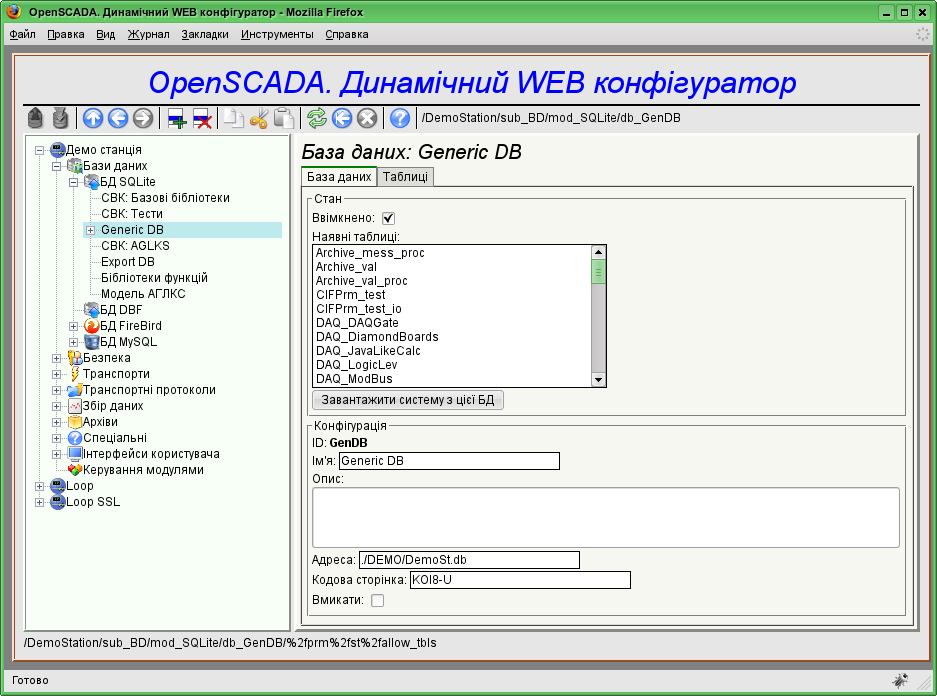Enable the Вмикати checkbox
937x696 pixels.
click(377, 600)
